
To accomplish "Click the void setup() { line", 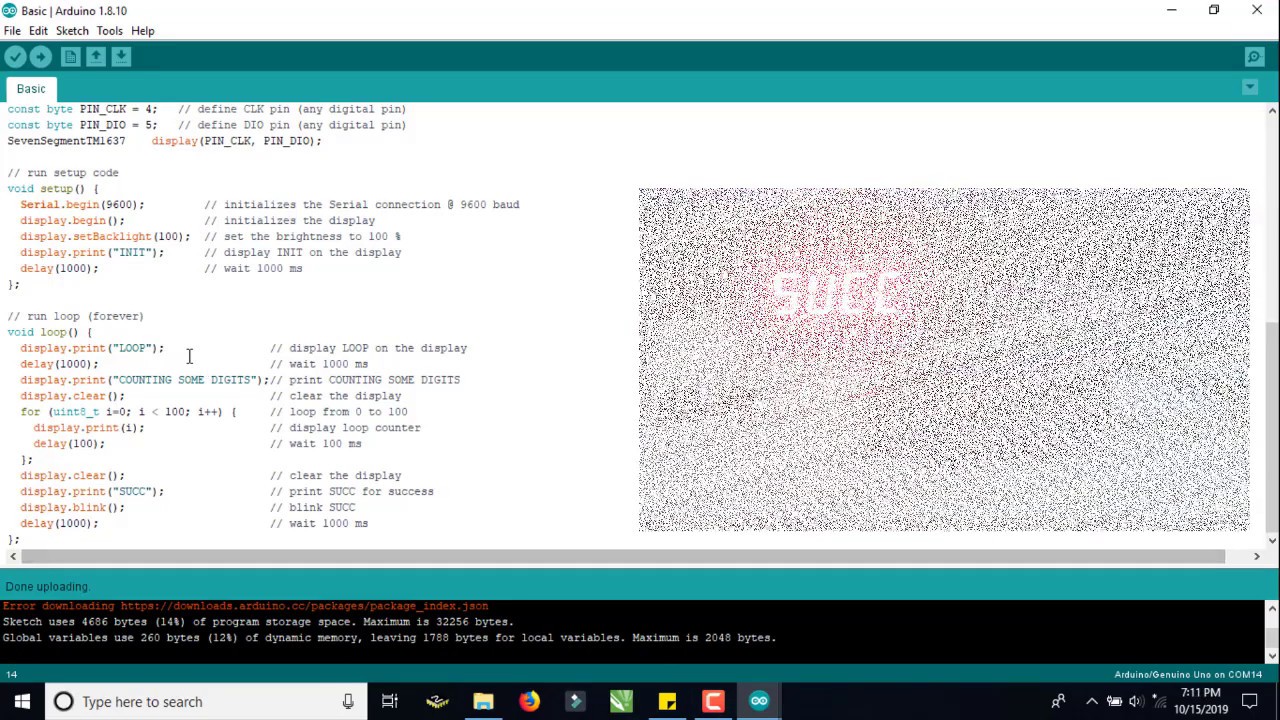I will (53, 189).
